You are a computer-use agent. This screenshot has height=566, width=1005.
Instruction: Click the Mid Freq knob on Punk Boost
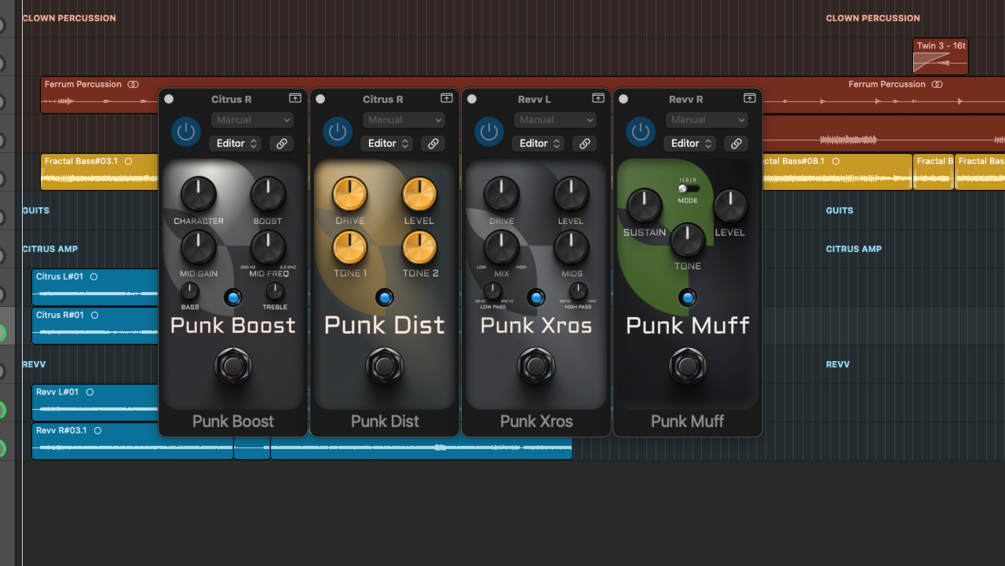point(268,247)
